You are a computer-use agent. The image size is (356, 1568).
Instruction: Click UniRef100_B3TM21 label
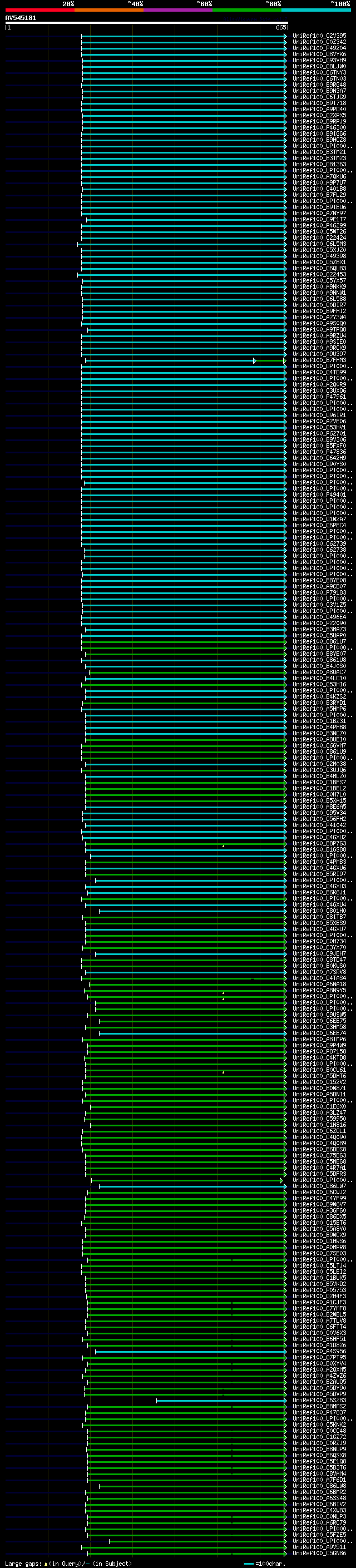pos(319,152)
